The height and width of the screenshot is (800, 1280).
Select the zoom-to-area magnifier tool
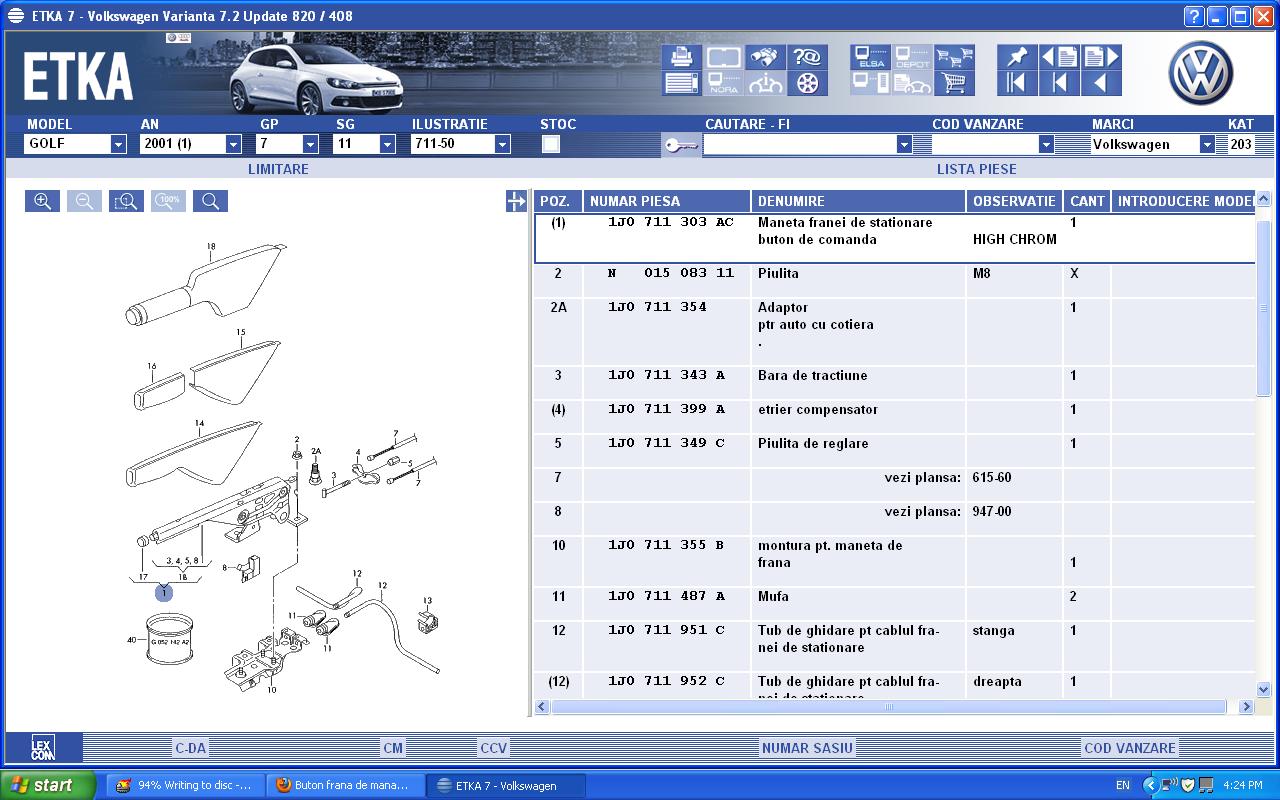126,201
